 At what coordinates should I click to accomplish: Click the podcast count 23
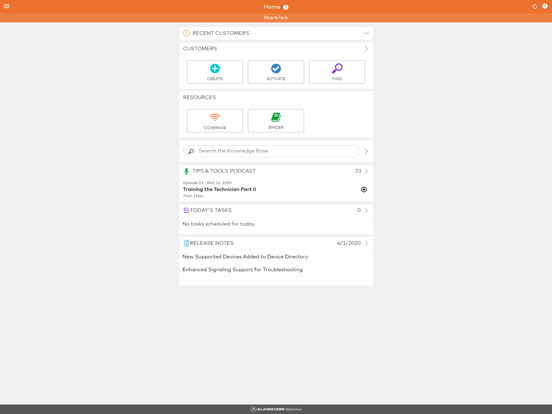click(x=358, y=171)
